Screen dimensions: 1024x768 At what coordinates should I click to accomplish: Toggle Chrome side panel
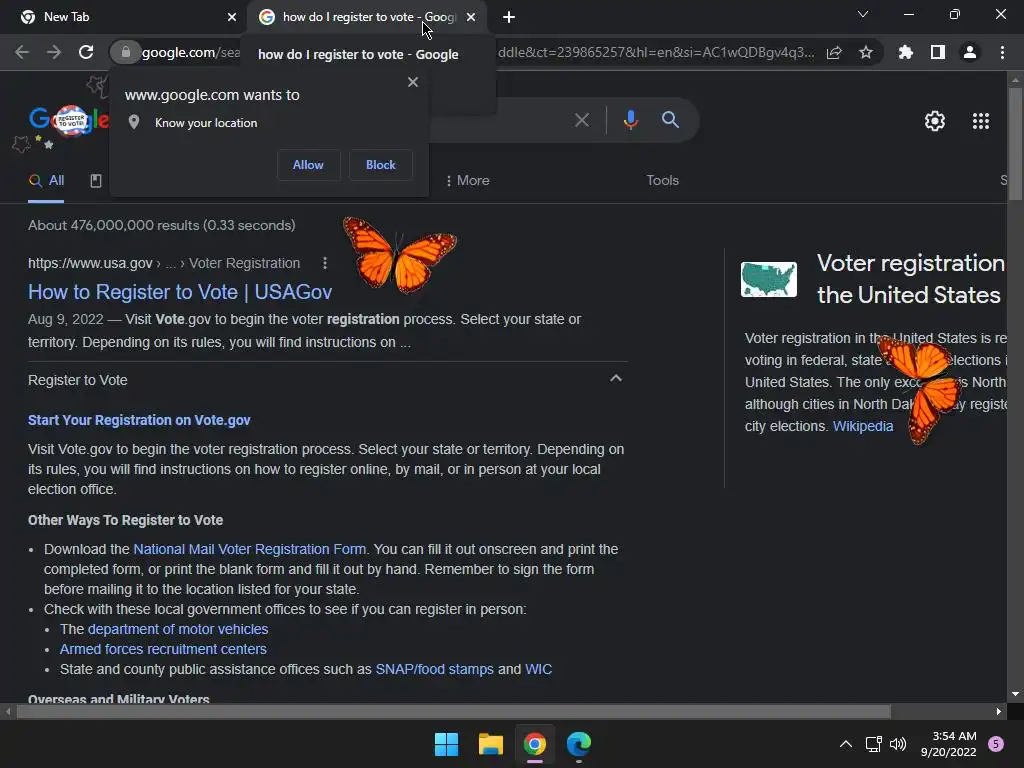pos(938,52)
